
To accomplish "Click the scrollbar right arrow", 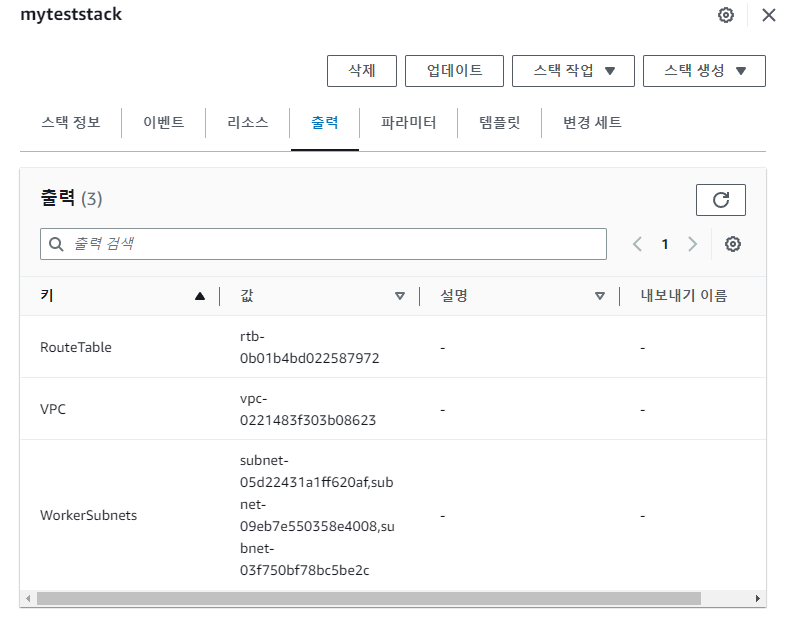I will (758, 599).
